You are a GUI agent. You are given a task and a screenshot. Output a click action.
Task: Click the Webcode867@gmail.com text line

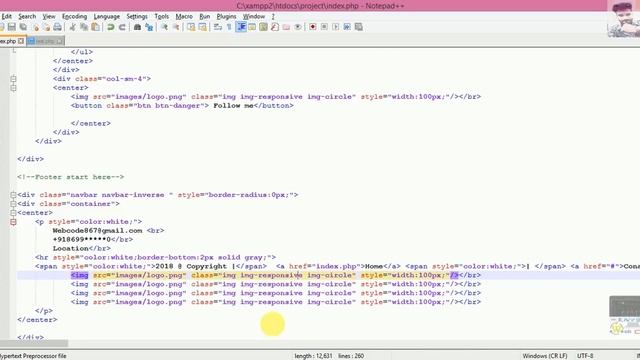pos(108,231)
